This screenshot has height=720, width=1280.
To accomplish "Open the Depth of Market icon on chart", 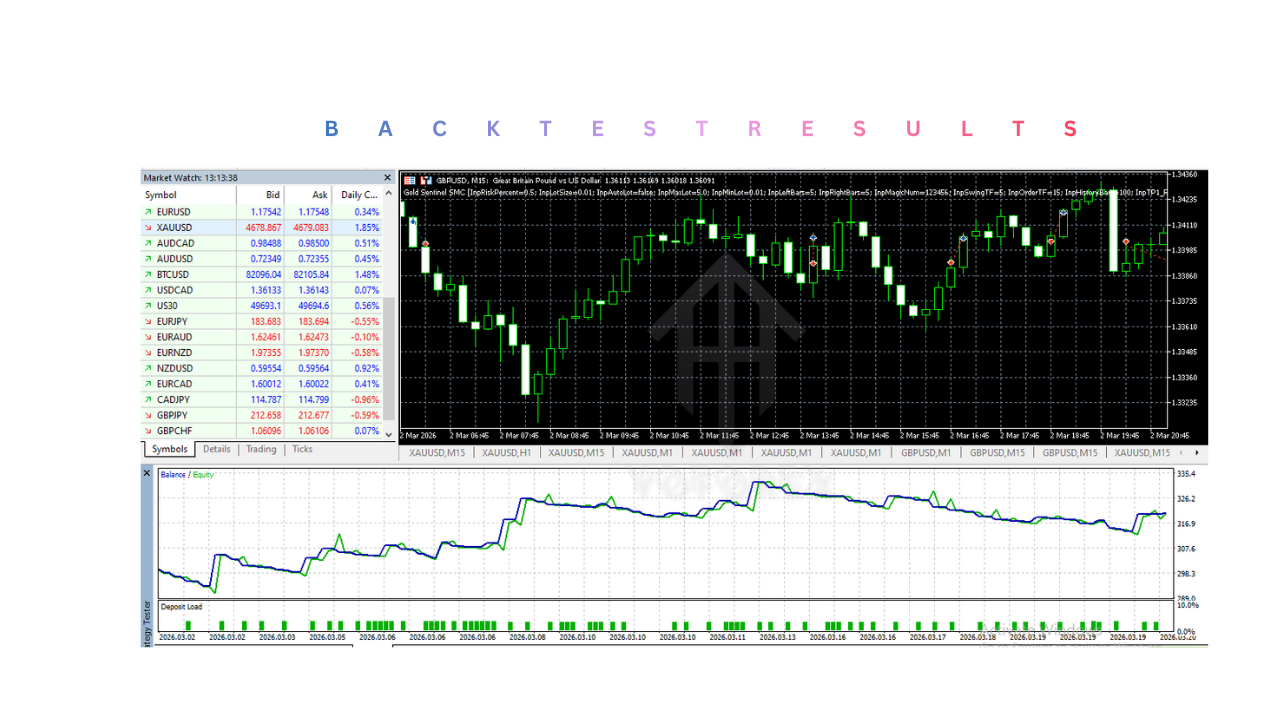I will tap(426, 179).
